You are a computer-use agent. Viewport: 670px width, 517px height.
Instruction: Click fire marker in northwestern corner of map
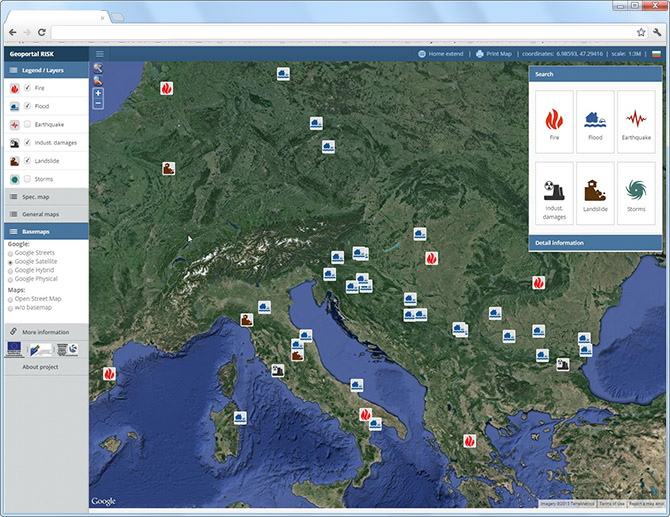(x=167, y=88)
